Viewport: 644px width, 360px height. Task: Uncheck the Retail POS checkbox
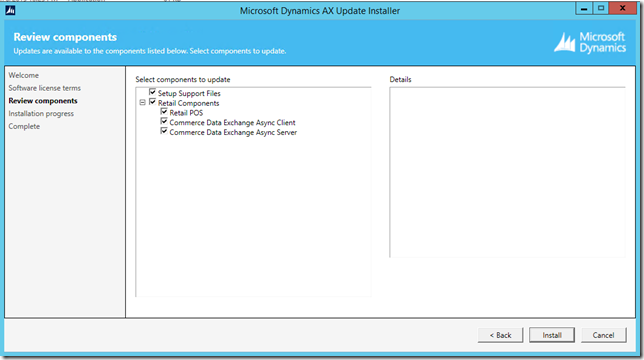pyautogui.click(x=164, y=112)
